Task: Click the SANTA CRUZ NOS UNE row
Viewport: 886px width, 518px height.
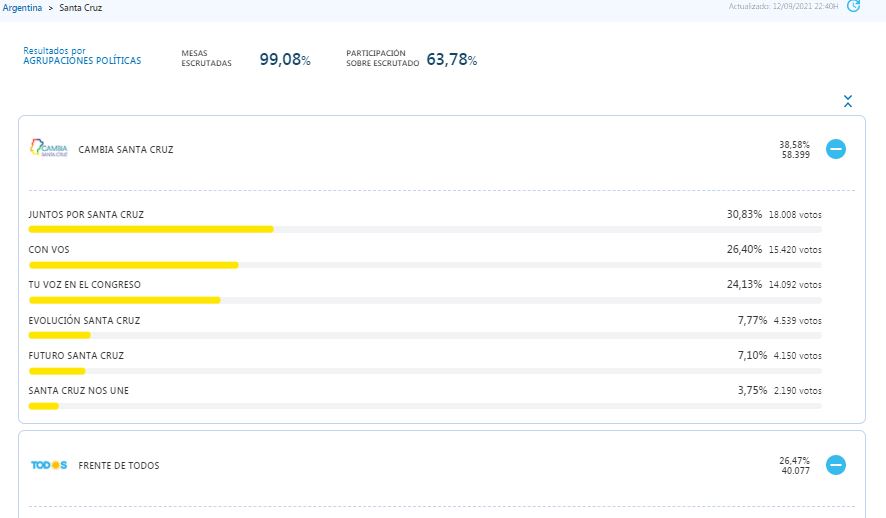Action: coord(425,397)
